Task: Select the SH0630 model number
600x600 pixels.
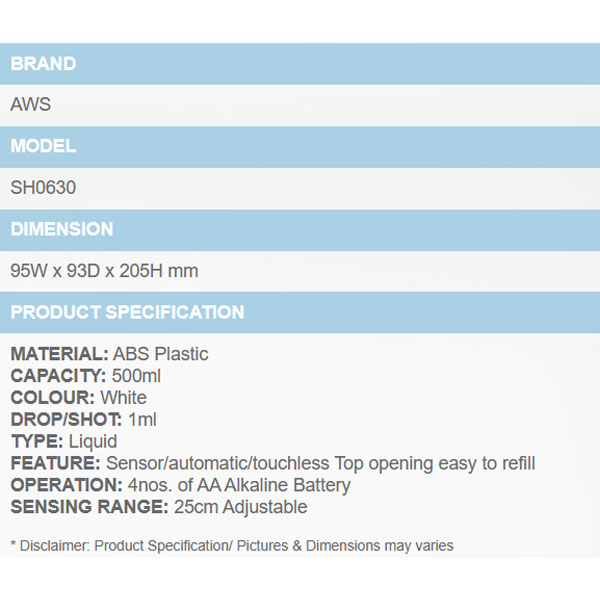Action: [x=43, y=187]
